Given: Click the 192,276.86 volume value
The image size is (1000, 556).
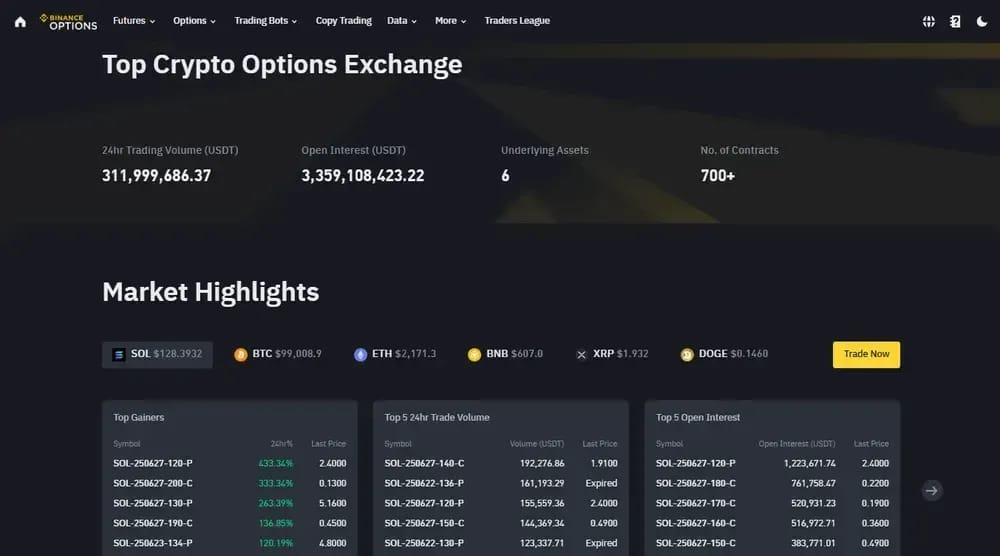Looking at the screenshot, I should click(542, 464).
